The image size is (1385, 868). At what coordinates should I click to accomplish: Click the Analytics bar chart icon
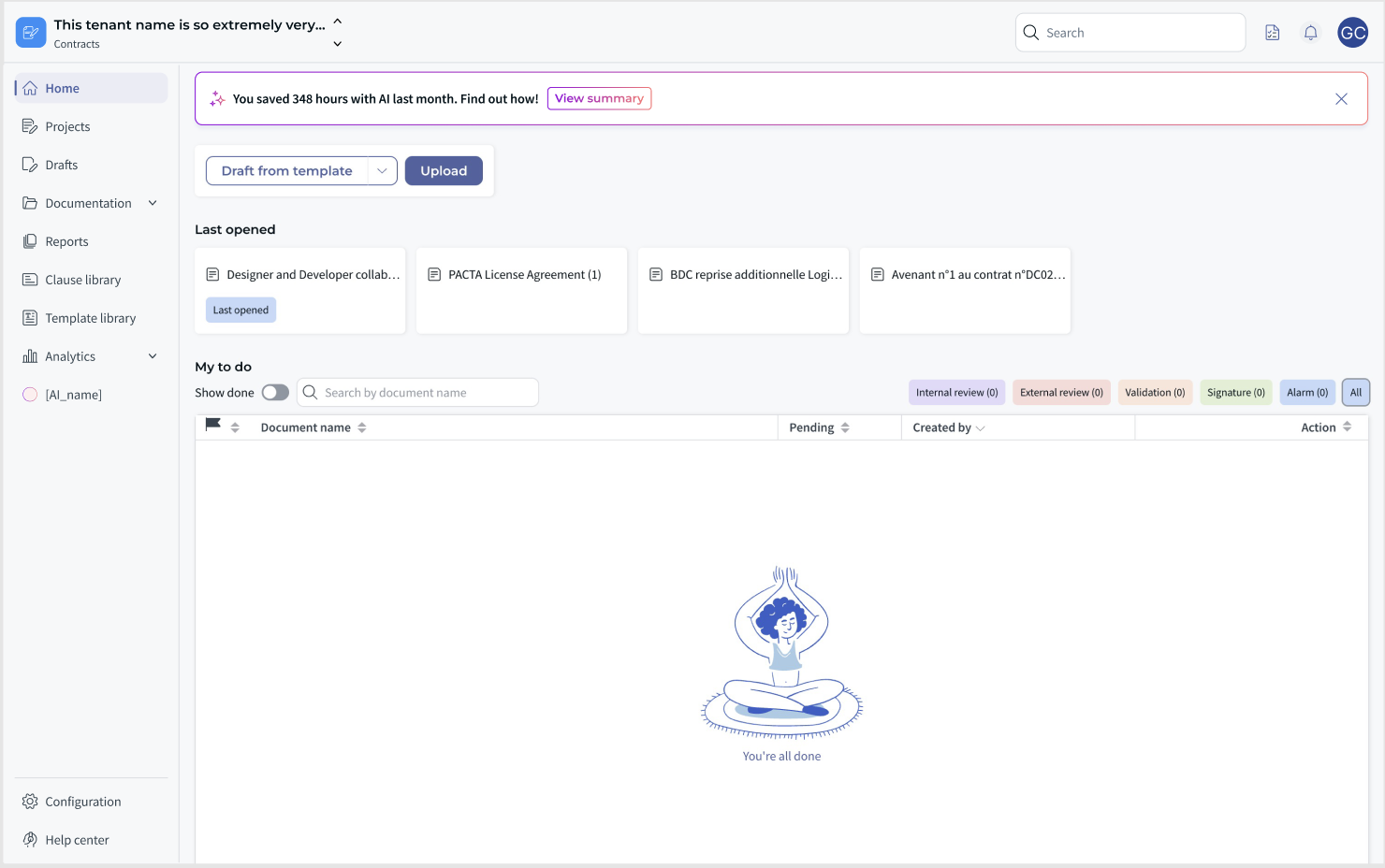(x=30, y=356)
